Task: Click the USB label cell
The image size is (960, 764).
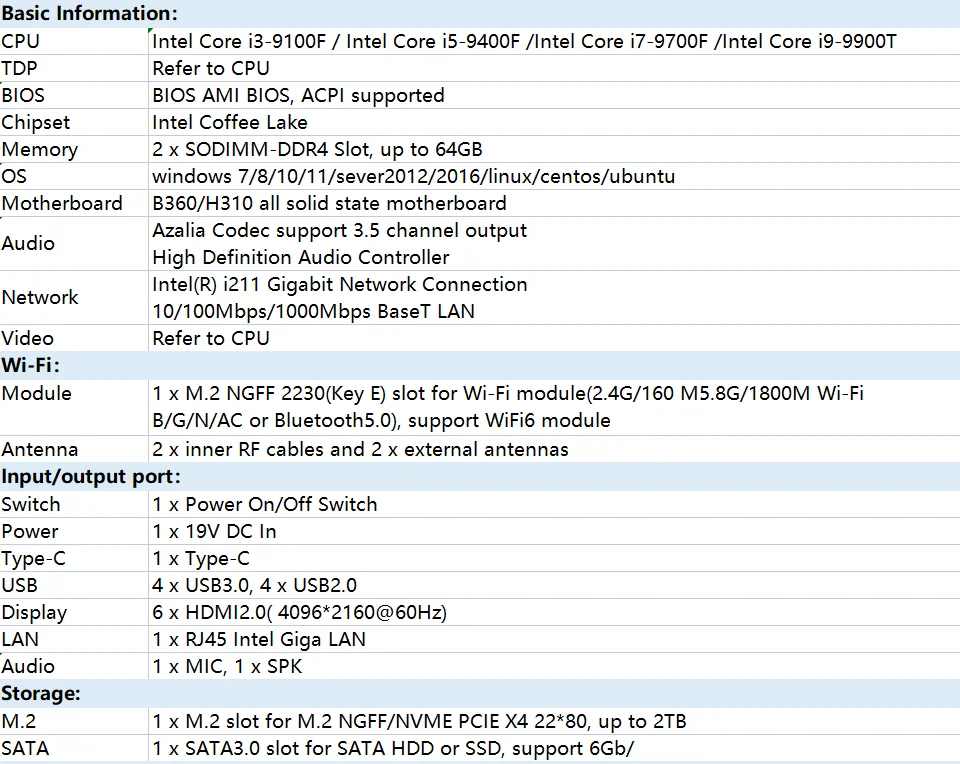Action: [x=73, y=585]
